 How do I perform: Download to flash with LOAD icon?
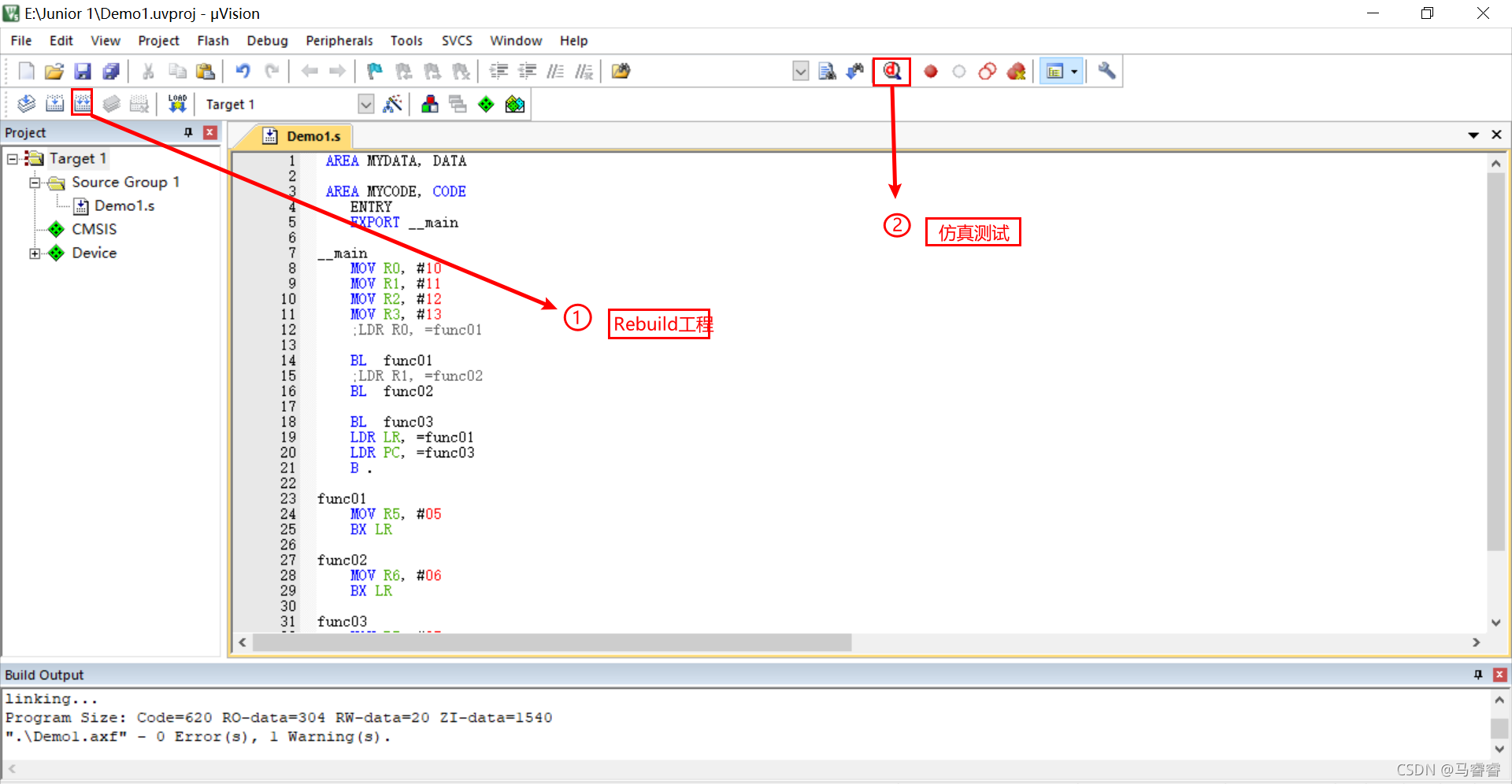pyautogui.click(x=177, y=104)
